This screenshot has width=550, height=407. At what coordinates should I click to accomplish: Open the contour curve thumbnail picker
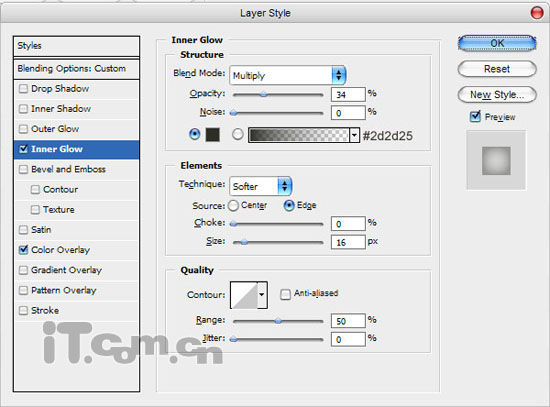point(244,295)
